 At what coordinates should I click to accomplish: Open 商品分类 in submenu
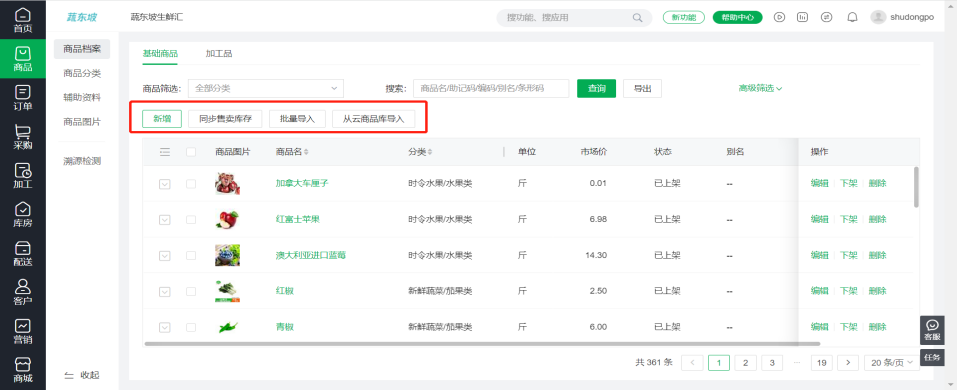tap(82, 73)
